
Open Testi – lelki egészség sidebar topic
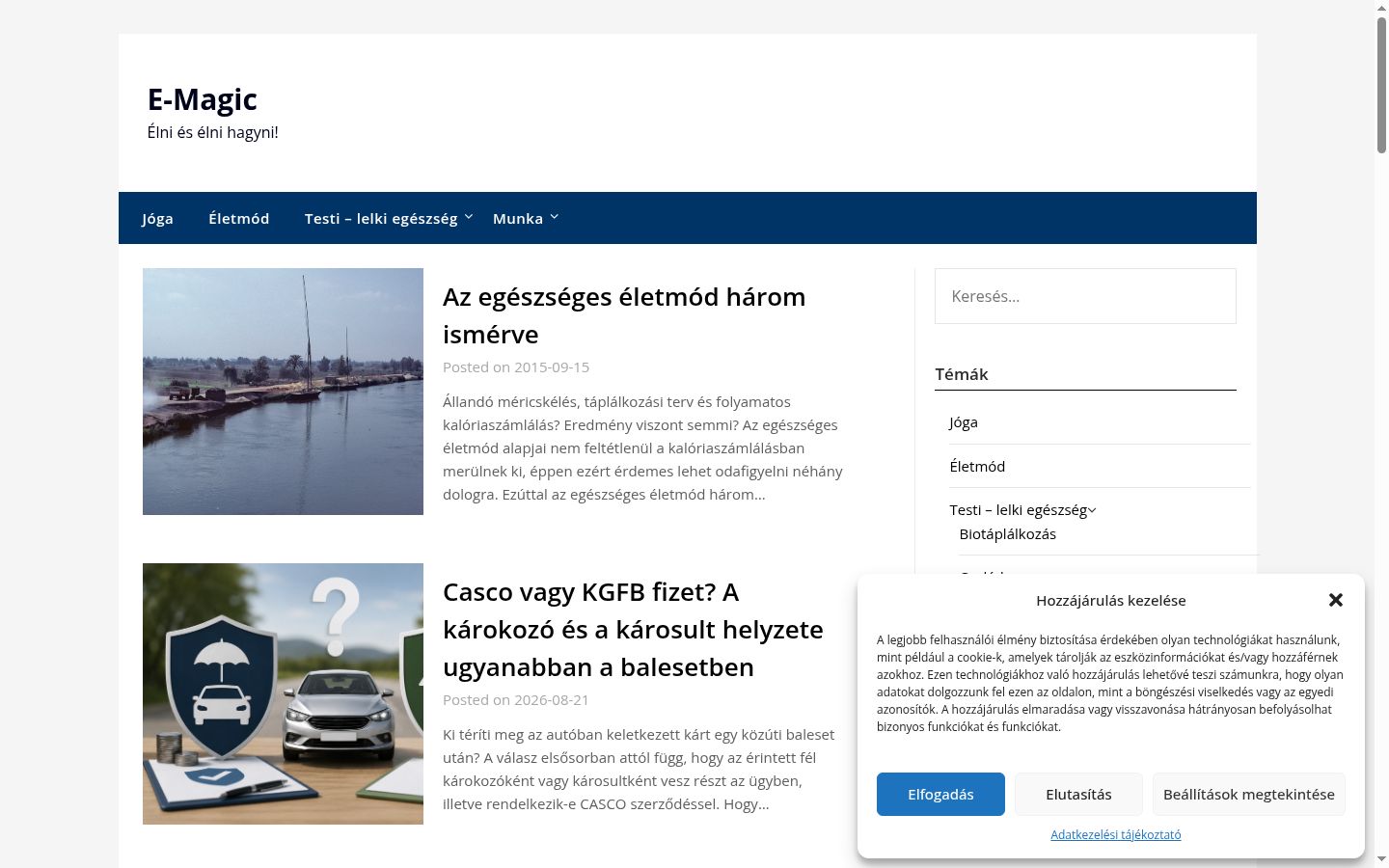(x=1018, y=510)
